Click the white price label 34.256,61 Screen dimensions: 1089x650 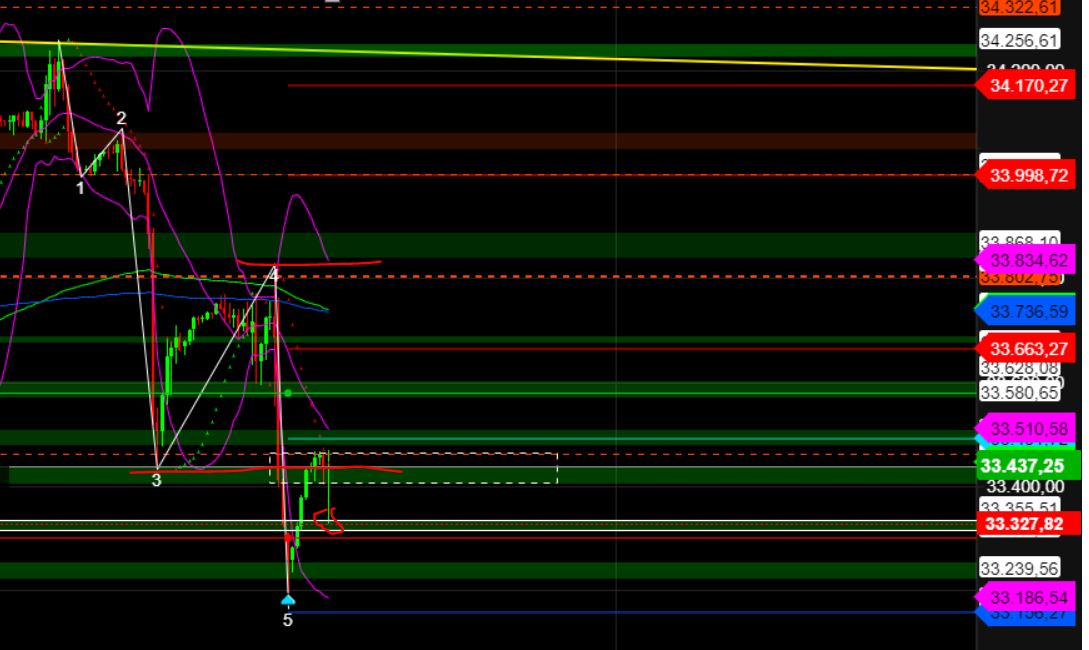pos(1019,40)
